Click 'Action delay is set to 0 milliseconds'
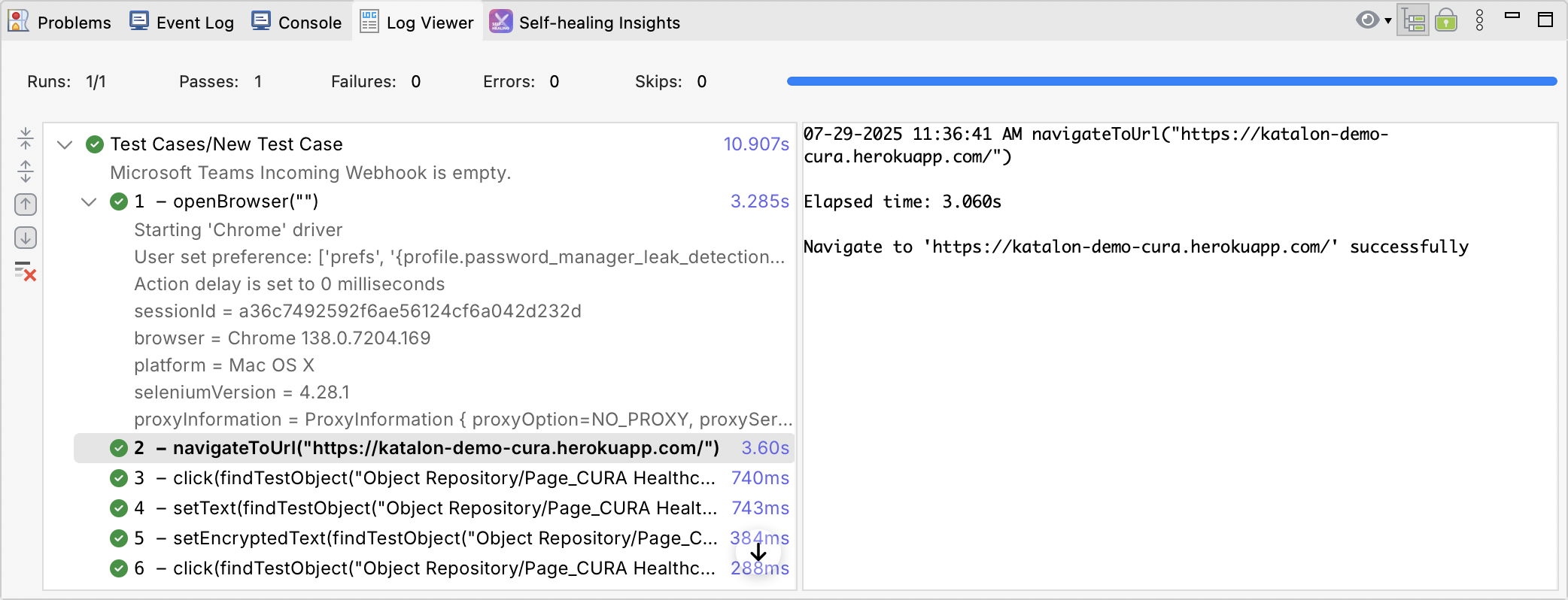 click(x=289, y=284)
